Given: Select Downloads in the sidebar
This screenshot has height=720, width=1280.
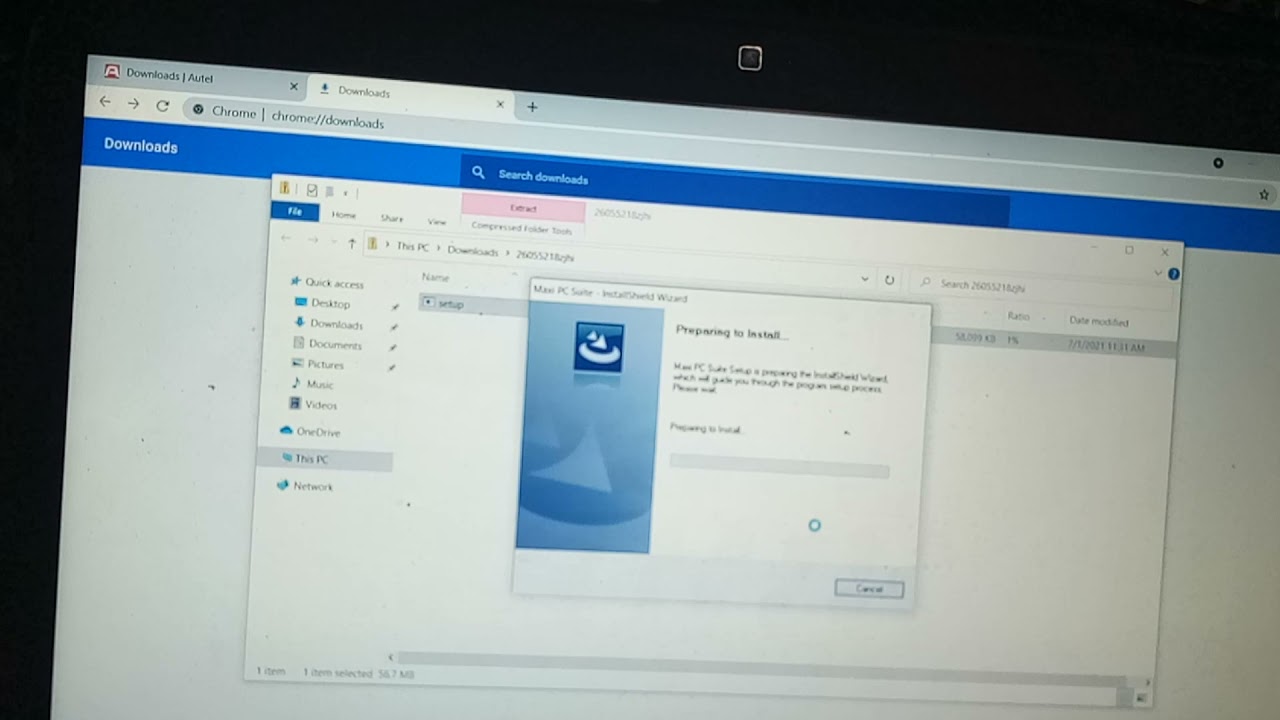Looking at the screenshot, I should (x=336, y=324).
